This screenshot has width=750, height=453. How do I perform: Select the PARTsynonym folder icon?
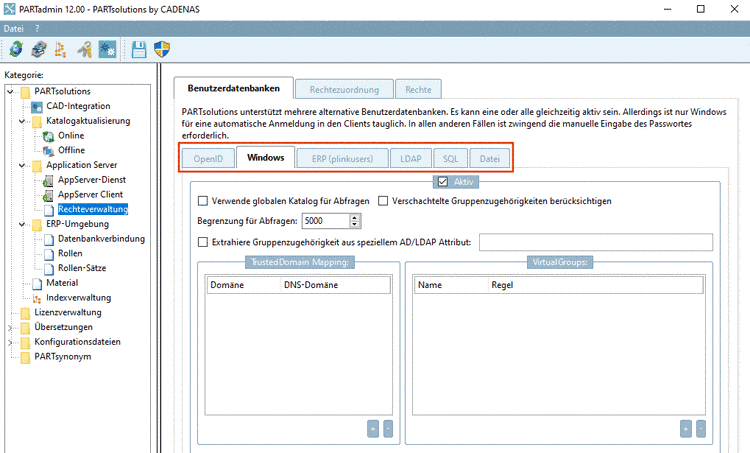click(x=25, y=357)
